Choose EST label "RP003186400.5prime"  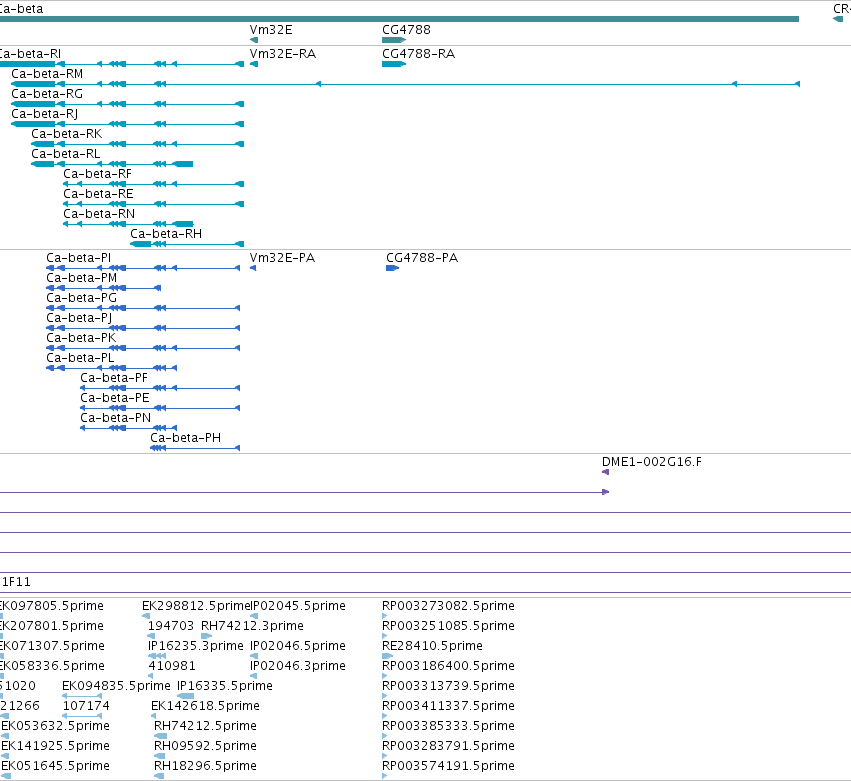(x=448, y=666)
